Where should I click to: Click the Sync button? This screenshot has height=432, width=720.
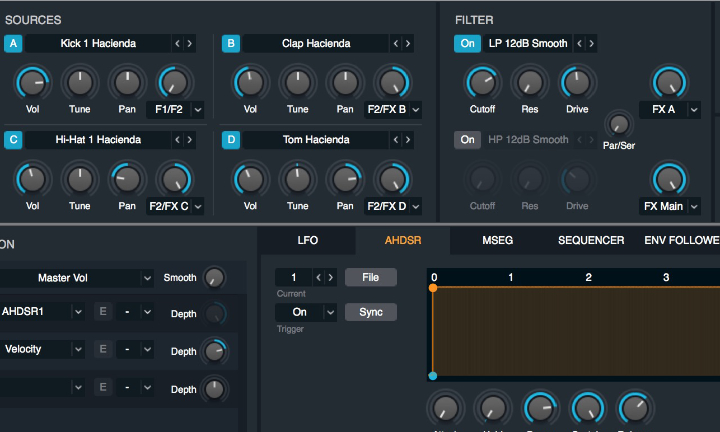click(371, 312)
